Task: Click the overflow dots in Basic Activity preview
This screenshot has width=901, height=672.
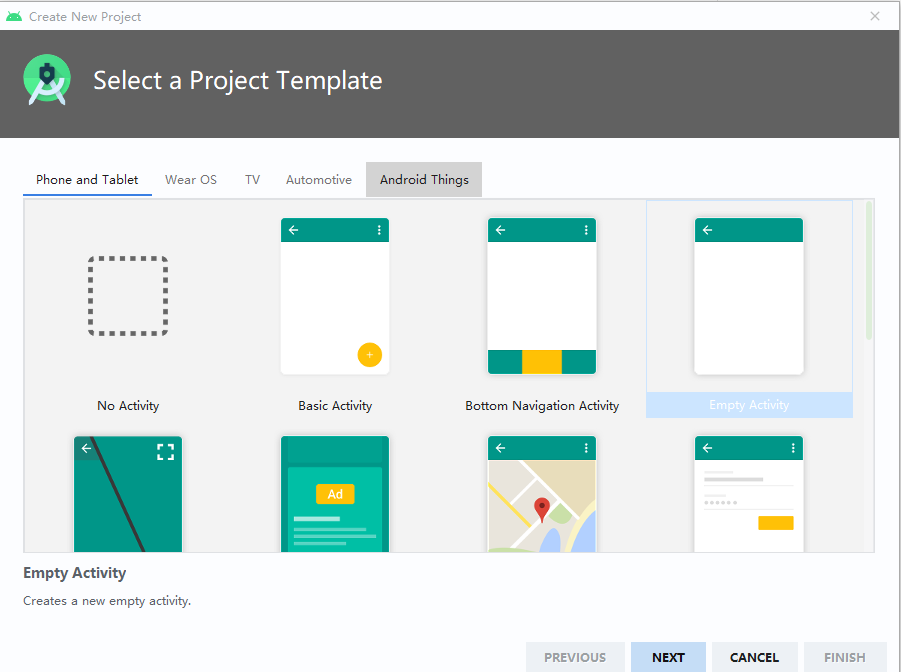Action: click(379, 230)
